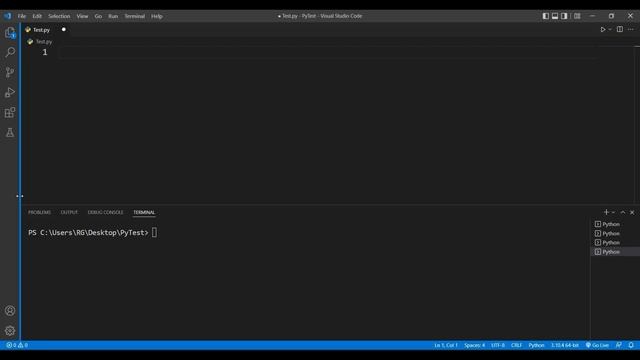Restore down the VS Code window
This screenshot has width=640, height=360.
[x=611, y=16]
